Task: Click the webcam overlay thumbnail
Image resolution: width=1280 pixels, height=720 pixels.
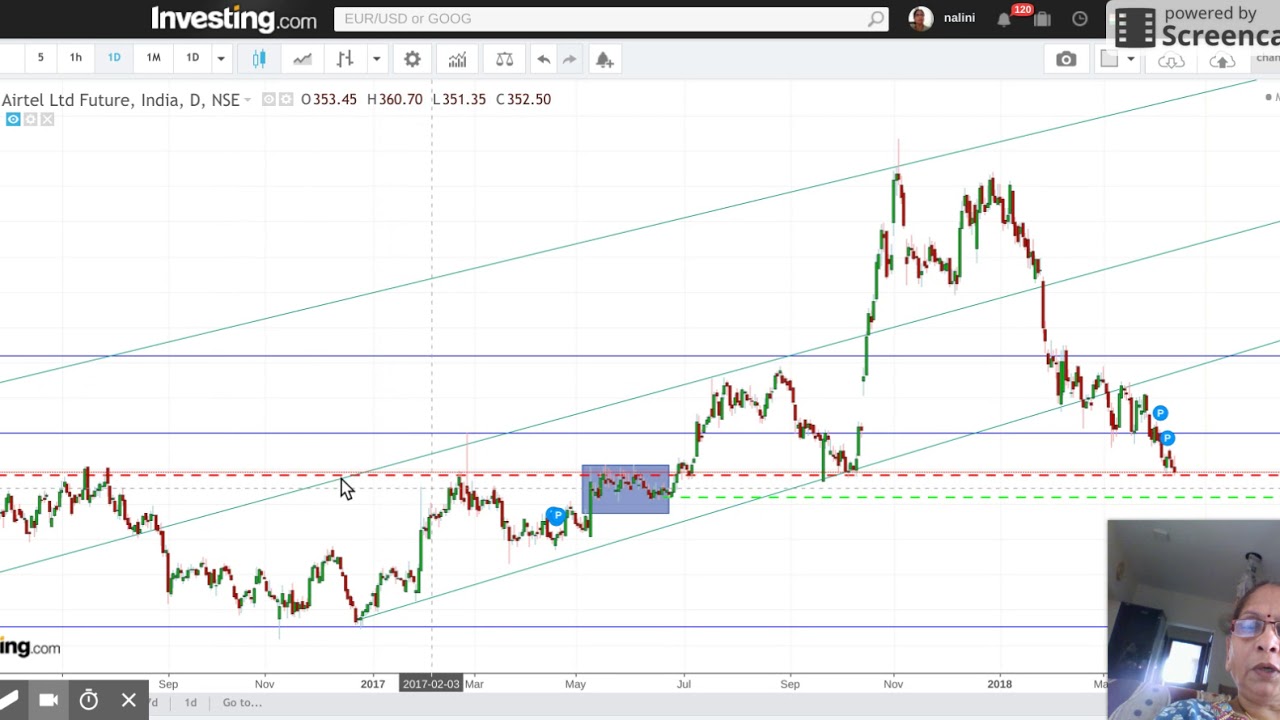Action: coord(1193,620)
